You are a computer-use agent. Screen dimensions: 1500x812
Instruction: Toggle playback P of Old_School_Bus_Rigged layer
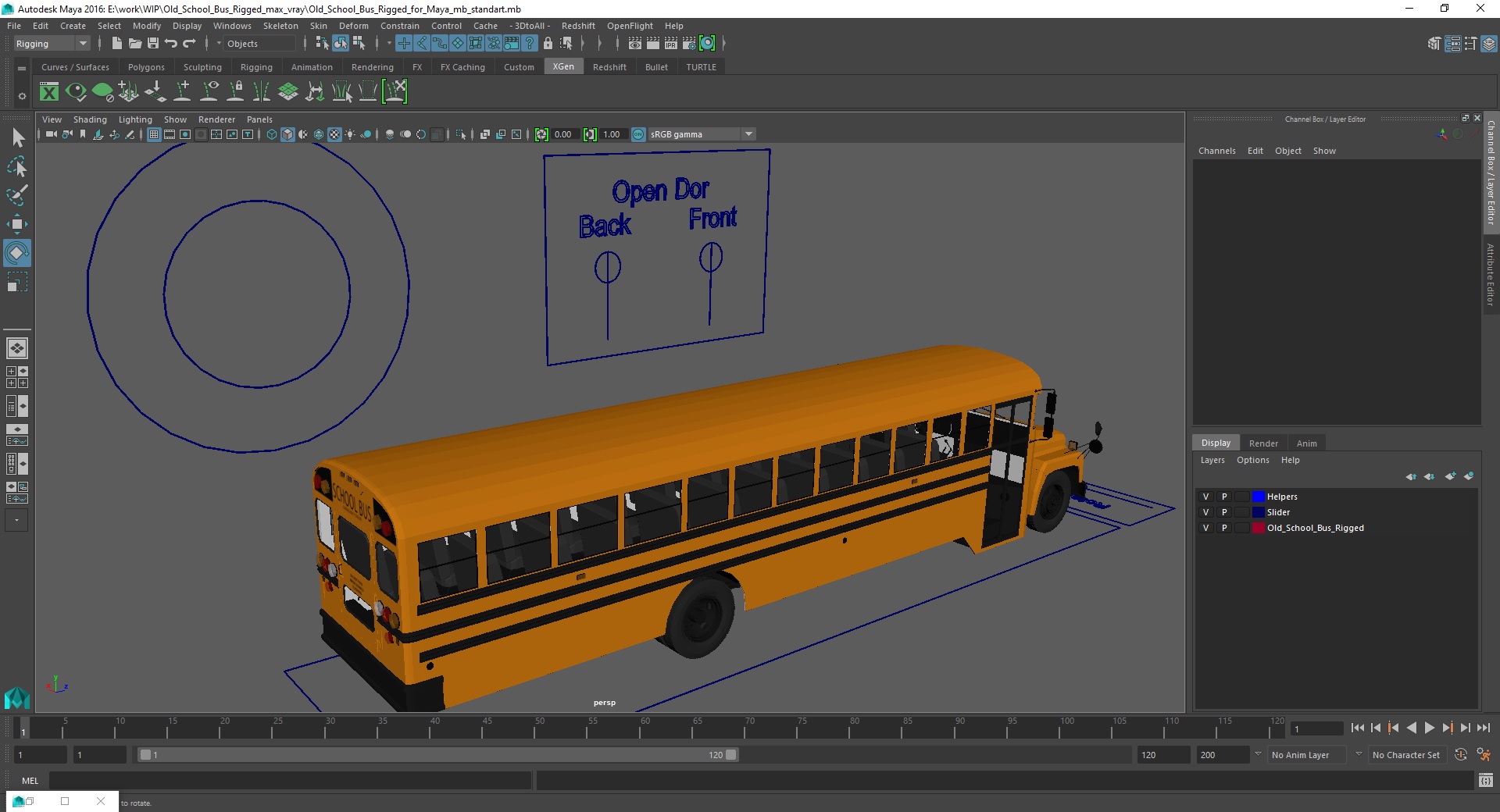click(x=1224, y=528)
